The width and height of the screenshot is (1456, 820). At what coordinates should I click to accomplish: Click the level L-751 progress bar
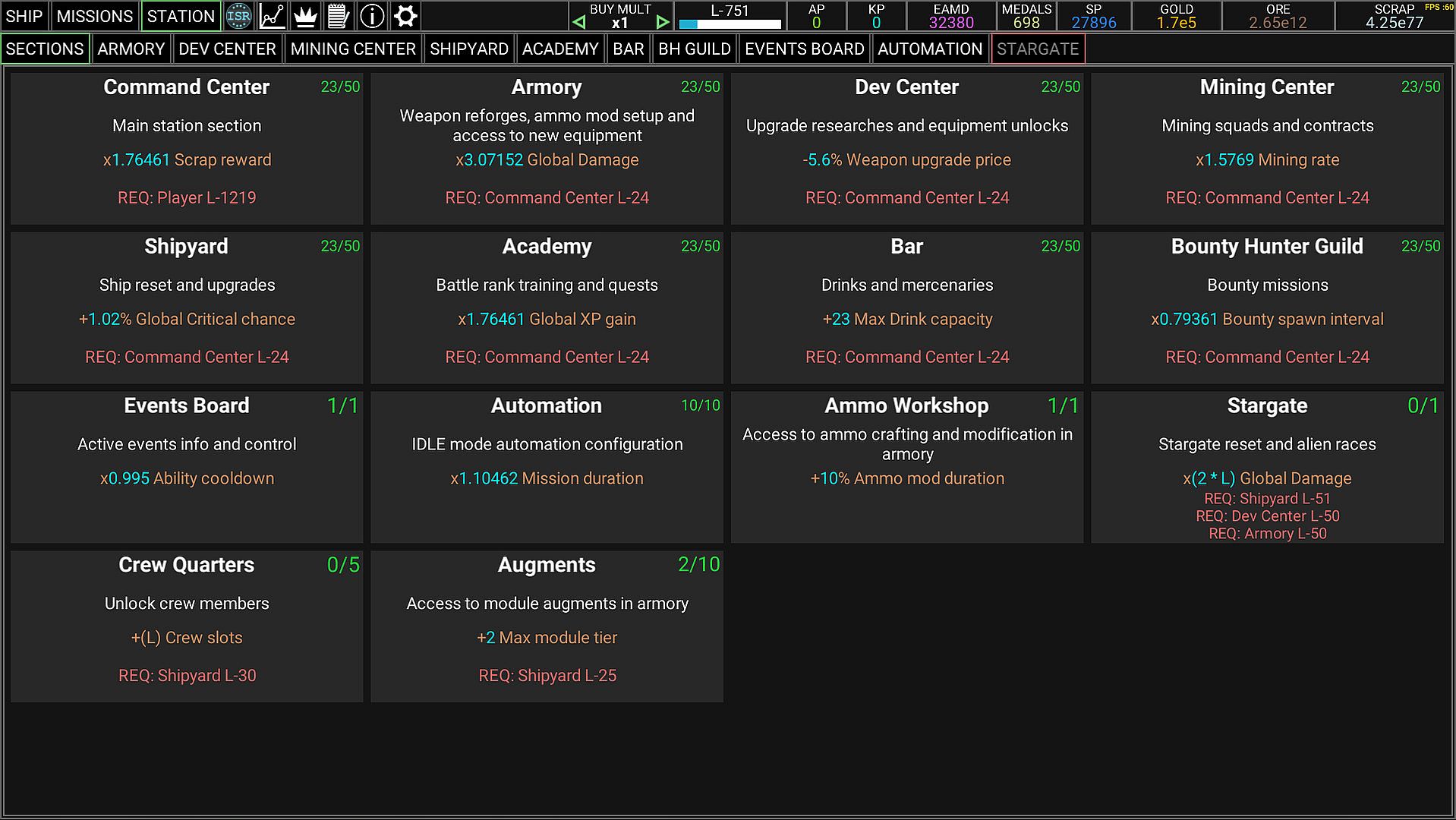[x=730, y=24]
